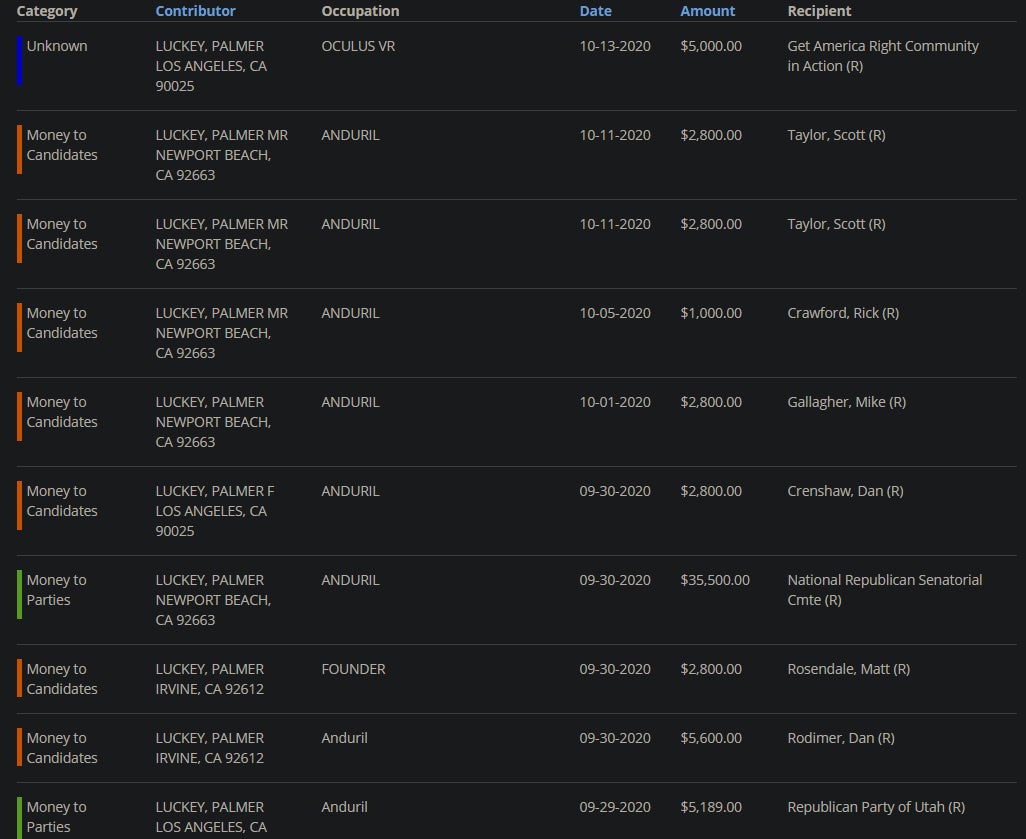
Task: Click the FOUNDER occupation cell
Action: [x=353, y=669]
